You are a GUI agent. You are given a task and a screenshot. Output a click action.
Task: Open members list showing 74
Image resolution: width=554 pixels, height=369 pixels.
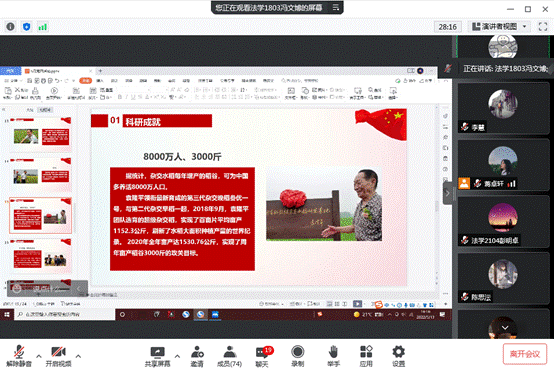coord(229,356)
